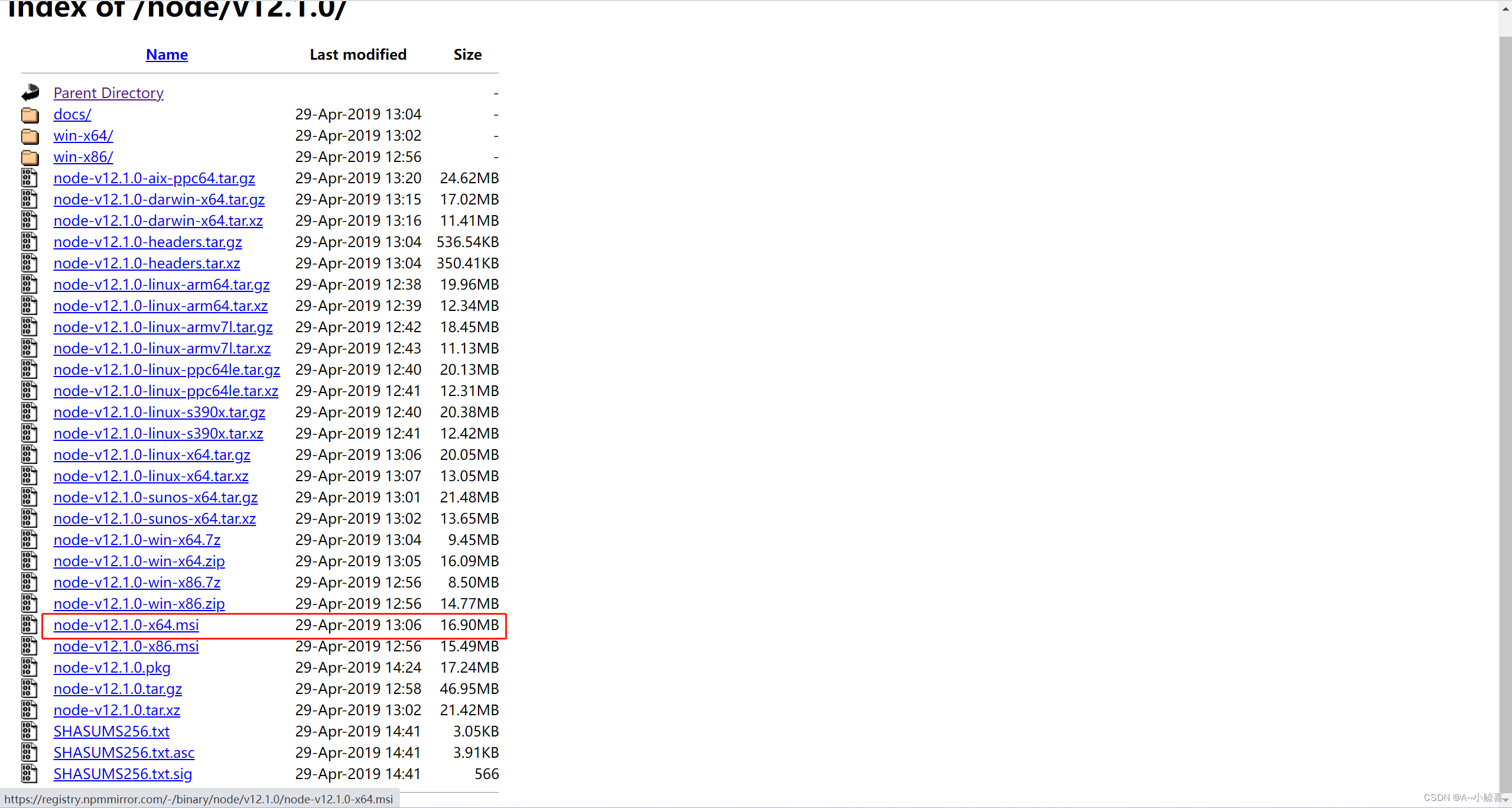Viewport: 1512px width, 808px height.
Task: Download node-v12.1.0-aix-ppc64.tar.gz
Action: coord(154,178)
